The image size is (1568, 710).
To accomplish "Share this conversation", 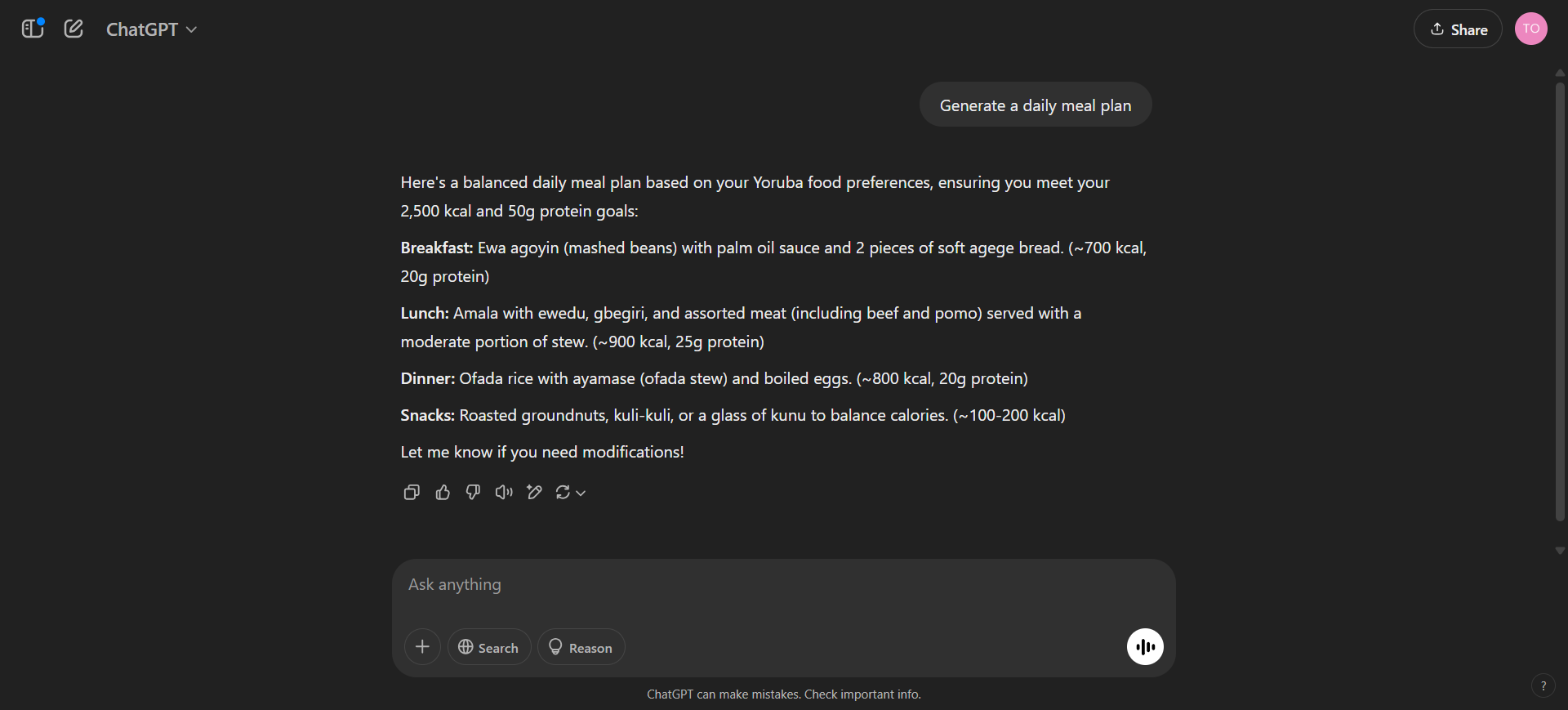I will click(x=1459, y=29).
